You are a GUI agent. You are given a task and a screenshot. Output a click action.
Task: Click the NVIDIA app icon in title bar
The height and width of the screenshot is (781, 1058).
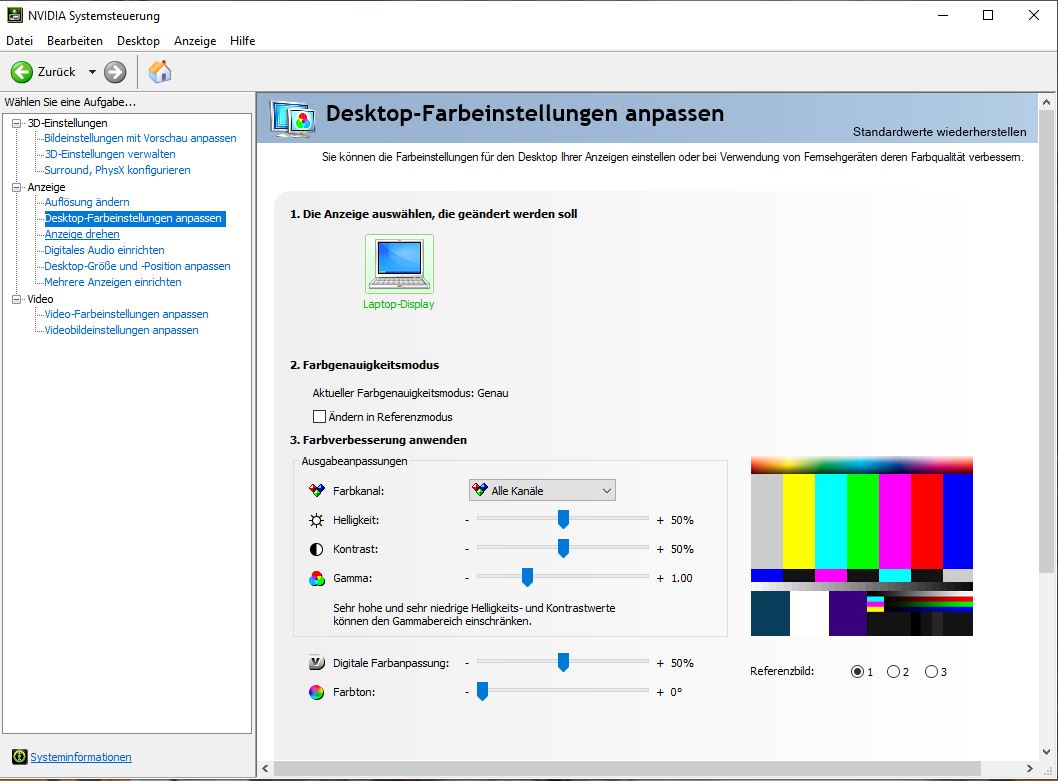14,15
